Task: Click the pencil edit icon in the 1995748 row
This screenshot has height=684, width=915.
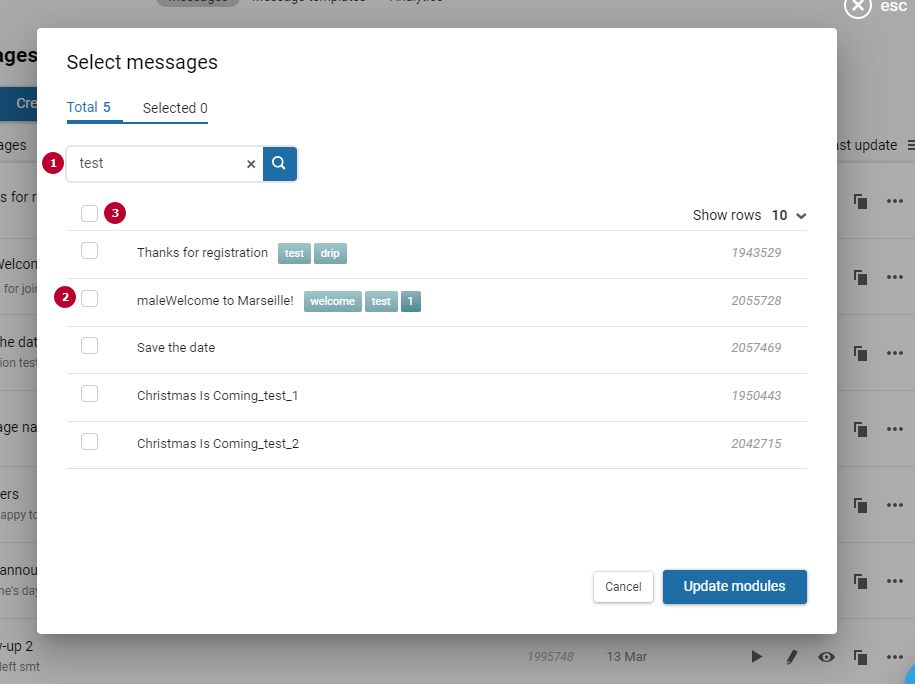Action: (x=791, y=657)
